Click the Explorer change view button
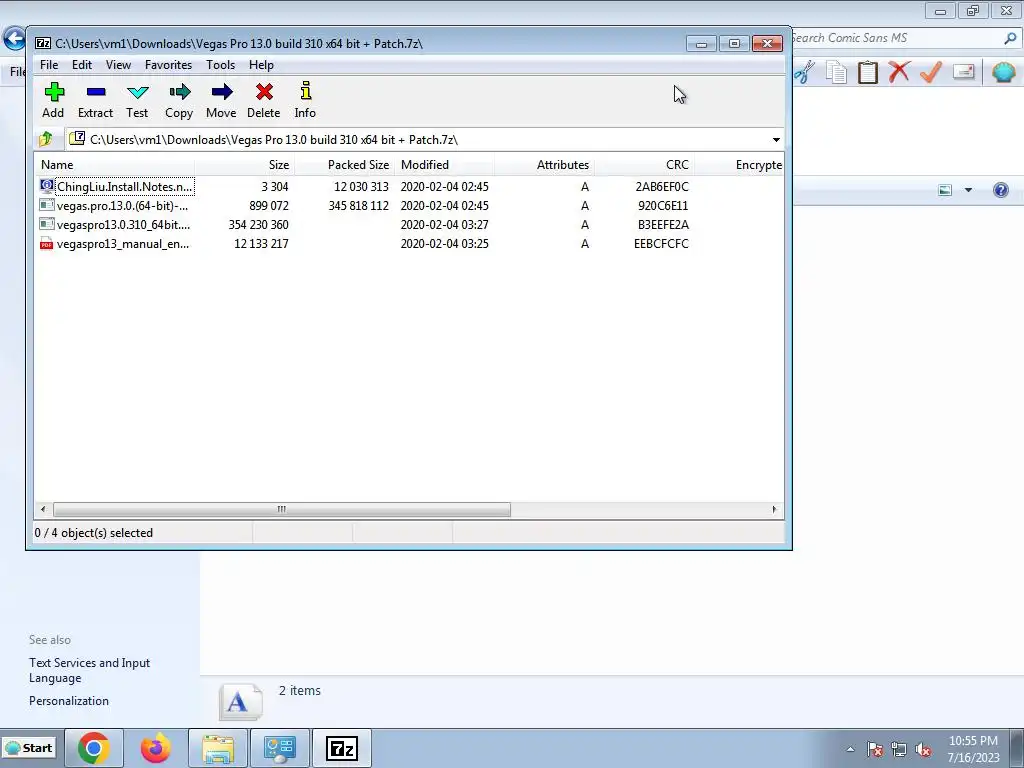The height and width of the screenshot is (768, 1024). pyautogui.click(x=945, y=190)
